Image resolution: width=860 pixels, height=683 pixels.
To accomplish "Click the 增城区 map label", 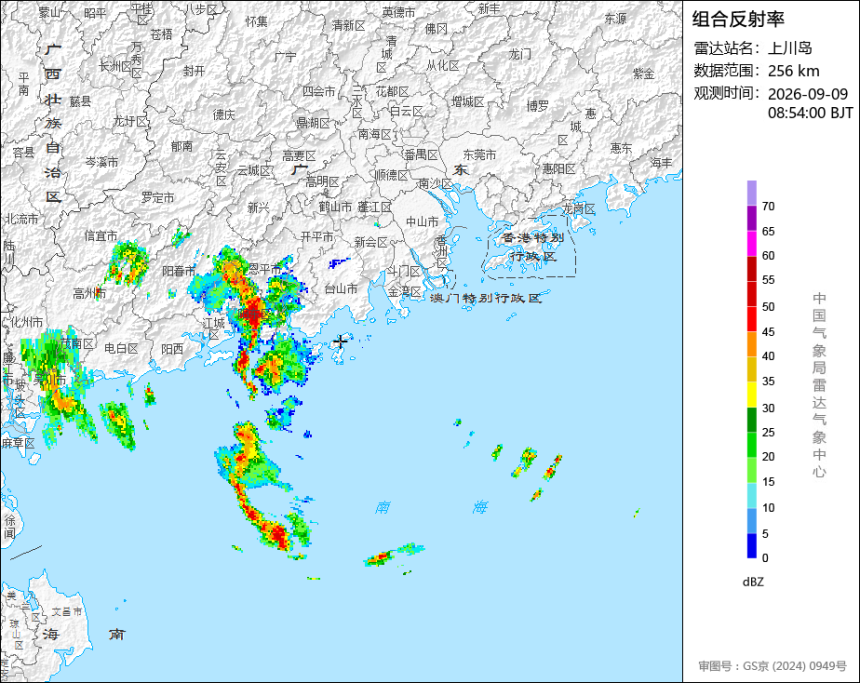I will tap(468, 101).
